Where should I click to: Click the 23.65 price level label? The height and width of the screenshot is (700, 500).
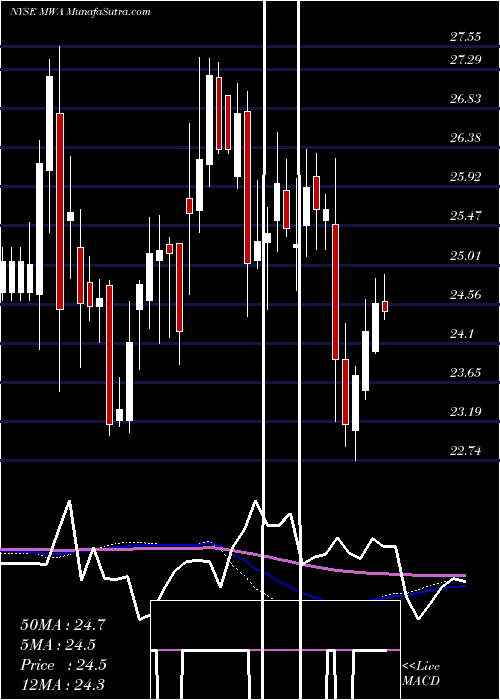[466, 373]
